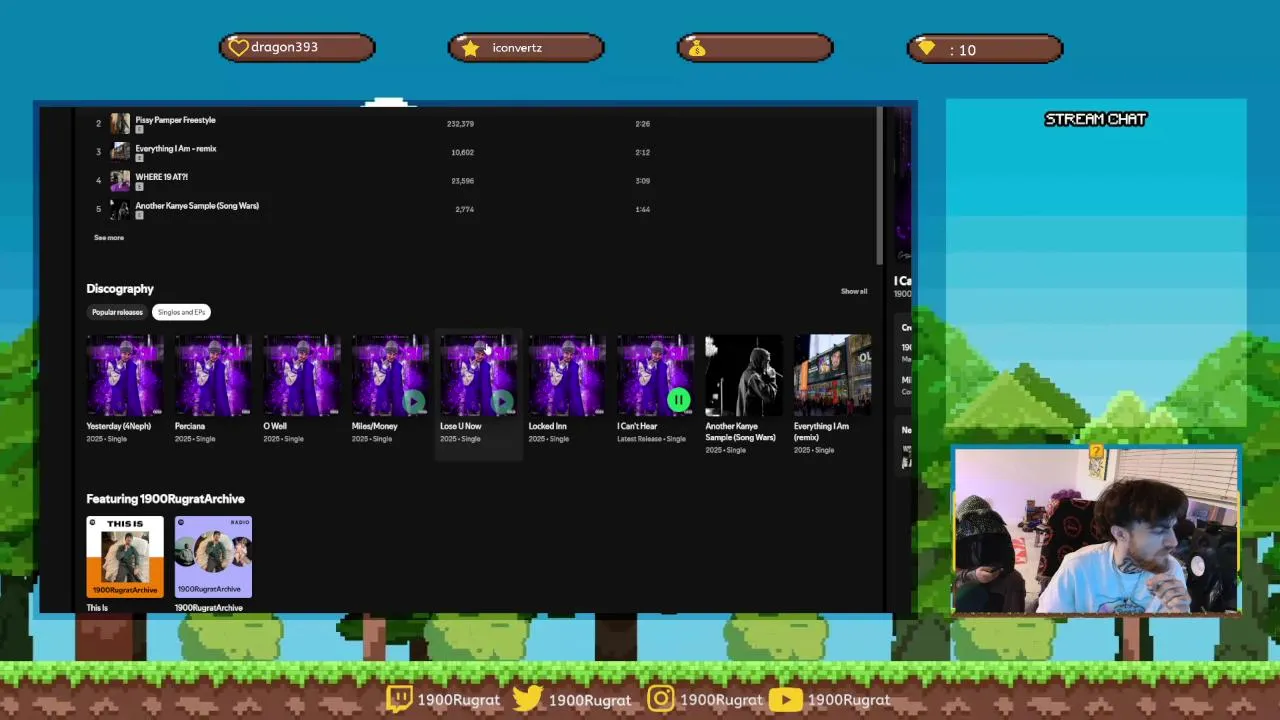Image resolution: width=1280 pixels, height=720 pixels.
Task: Click the YouTube icon for 1900Rugrat
Action: click(x=785, y=699)
